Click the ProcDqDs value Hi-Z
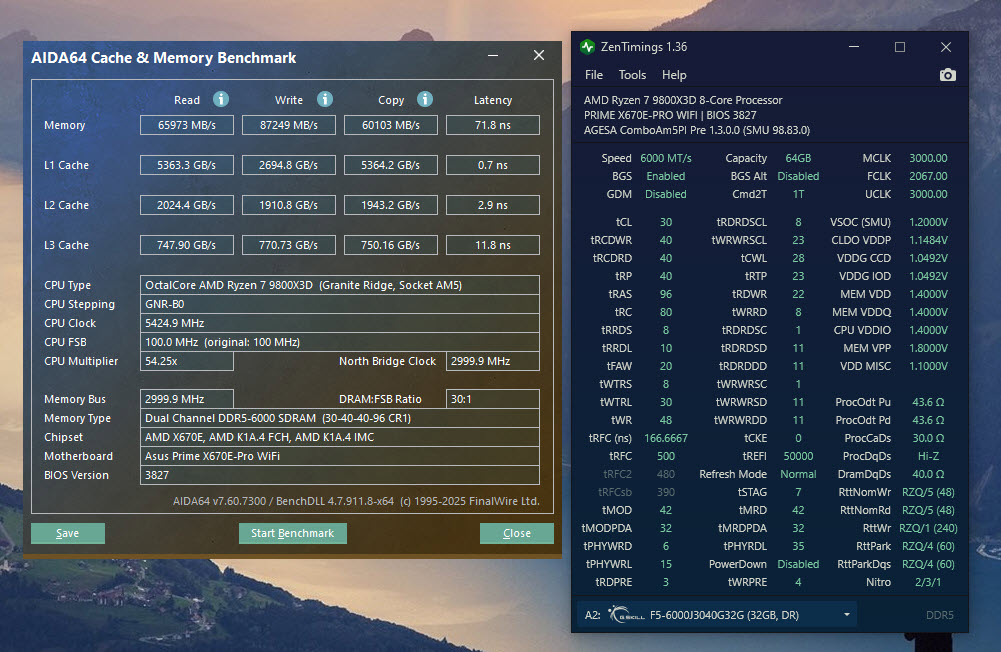 pos(928,456)
